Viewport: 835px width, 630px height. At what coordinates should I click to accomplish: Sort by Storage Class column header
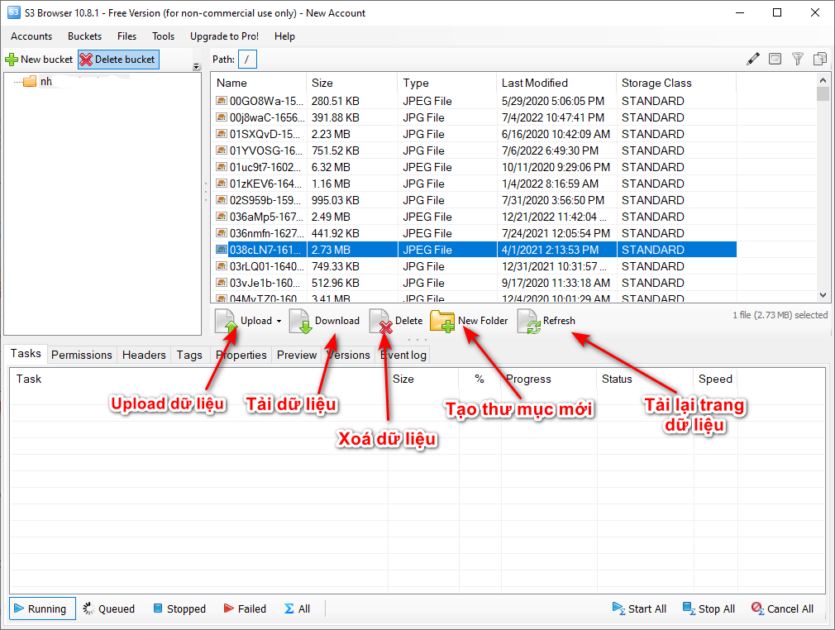point(677,83)
